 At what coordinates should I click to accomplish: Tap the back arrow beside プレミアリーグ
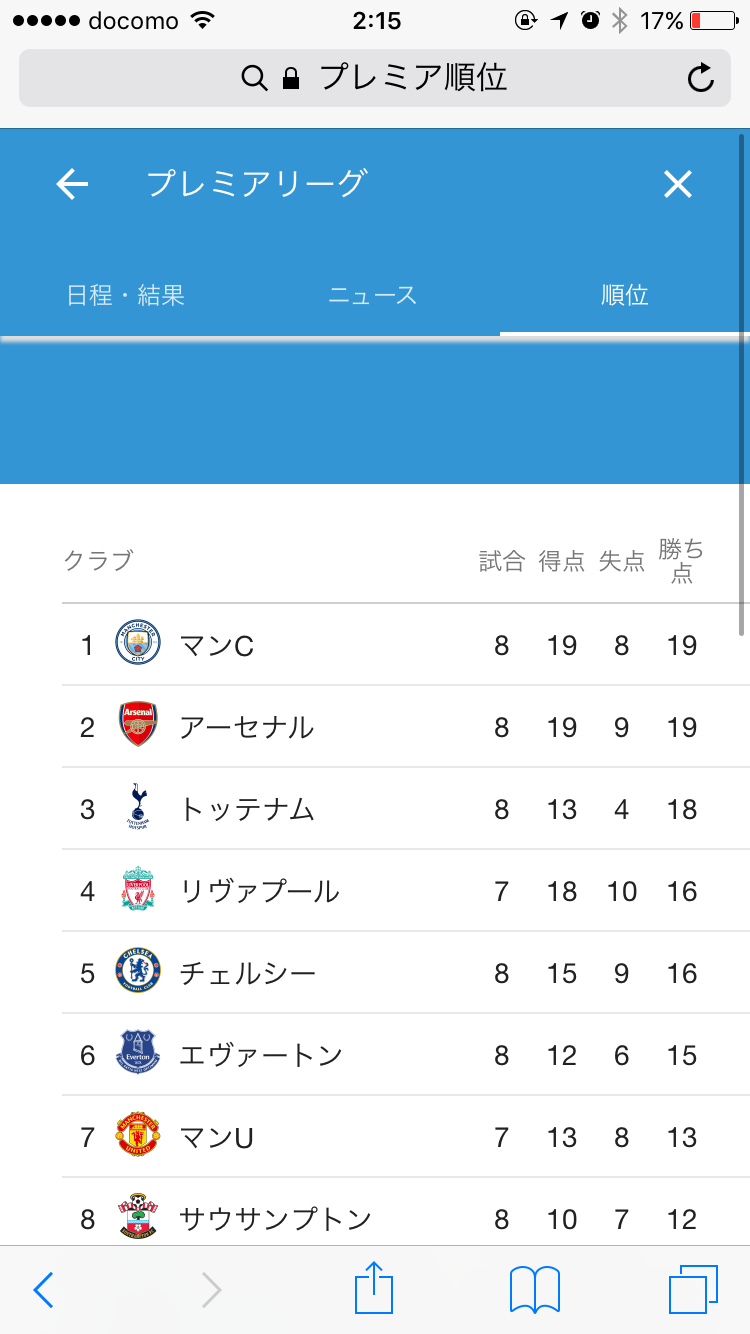tap(72, 184)
